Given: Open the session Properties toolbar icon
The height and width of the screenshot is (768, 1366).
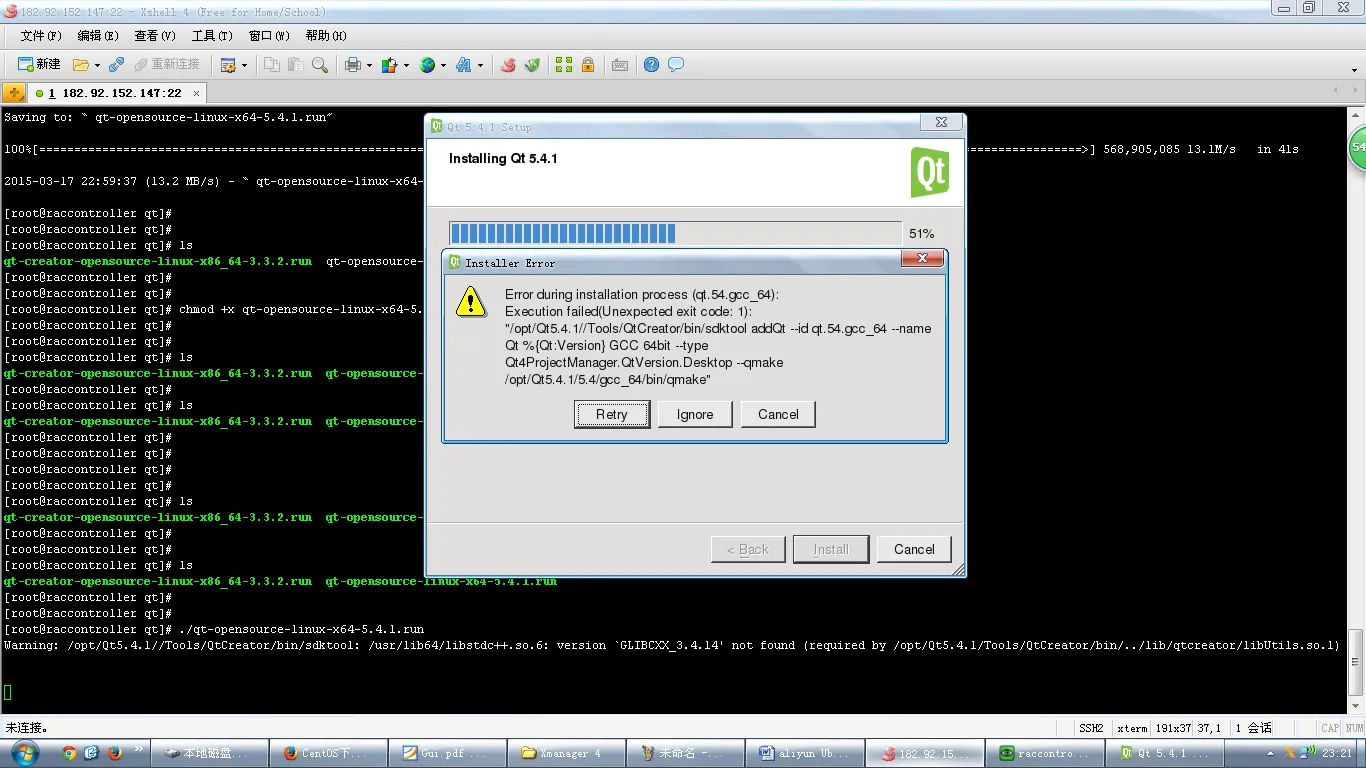Looking at the screenshot, I should click(228, 65).
